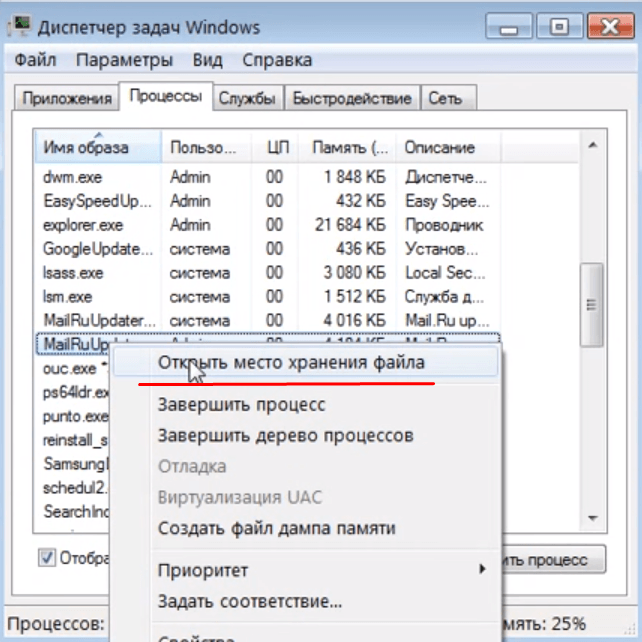The image size is (642, 642).
Task: Switch to the Быстродействие tab
Action: [x=352, y=98]
